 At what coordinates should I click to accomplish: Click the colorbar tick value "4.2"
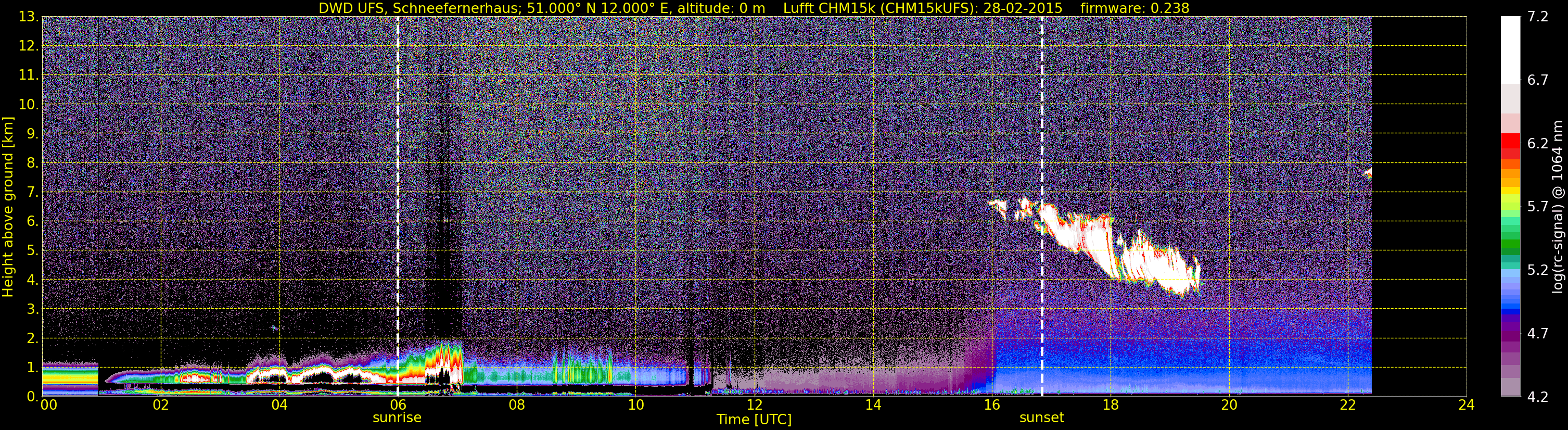(x=1538, y=397)
